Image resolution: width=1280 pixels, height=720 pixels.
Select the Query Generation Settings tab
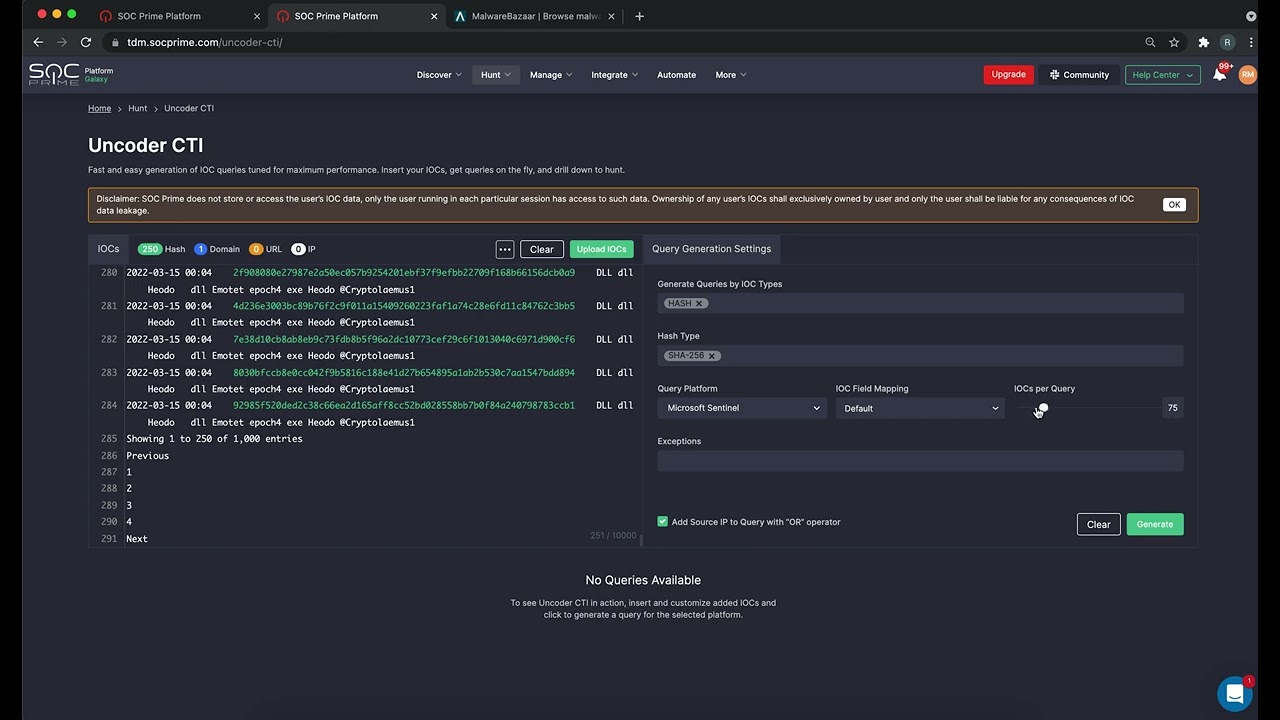pos(711,249)
